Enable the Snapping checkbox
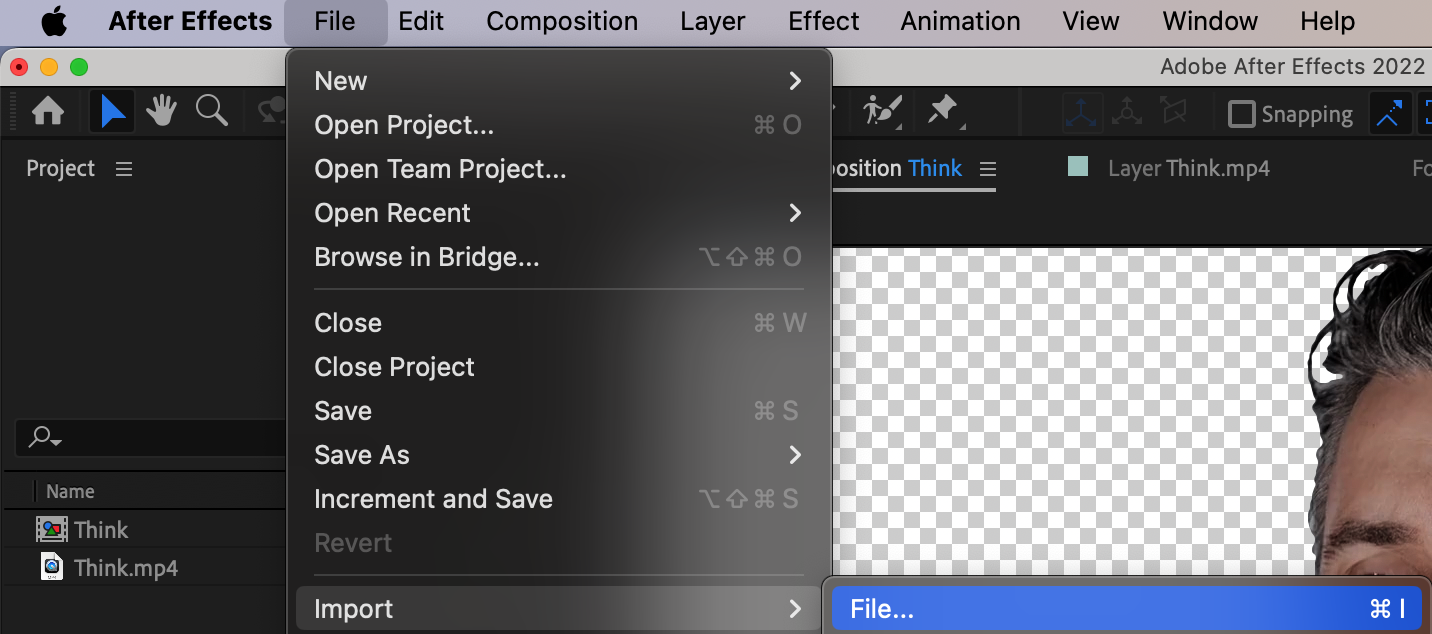The width and height of the screenshot is (1432, 634). point(1241,114)
